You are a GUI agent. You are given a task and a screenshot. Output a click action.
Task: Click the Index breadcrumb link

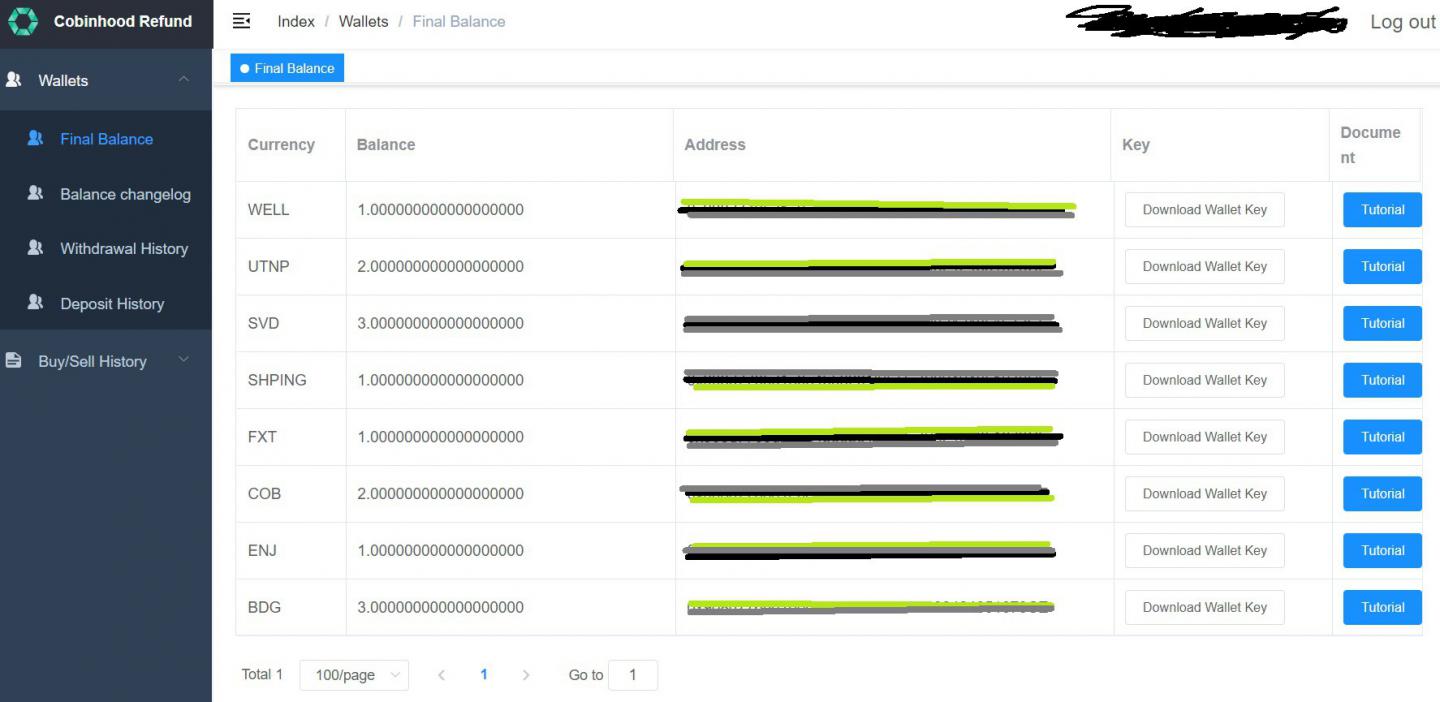[x=296, y=21]
